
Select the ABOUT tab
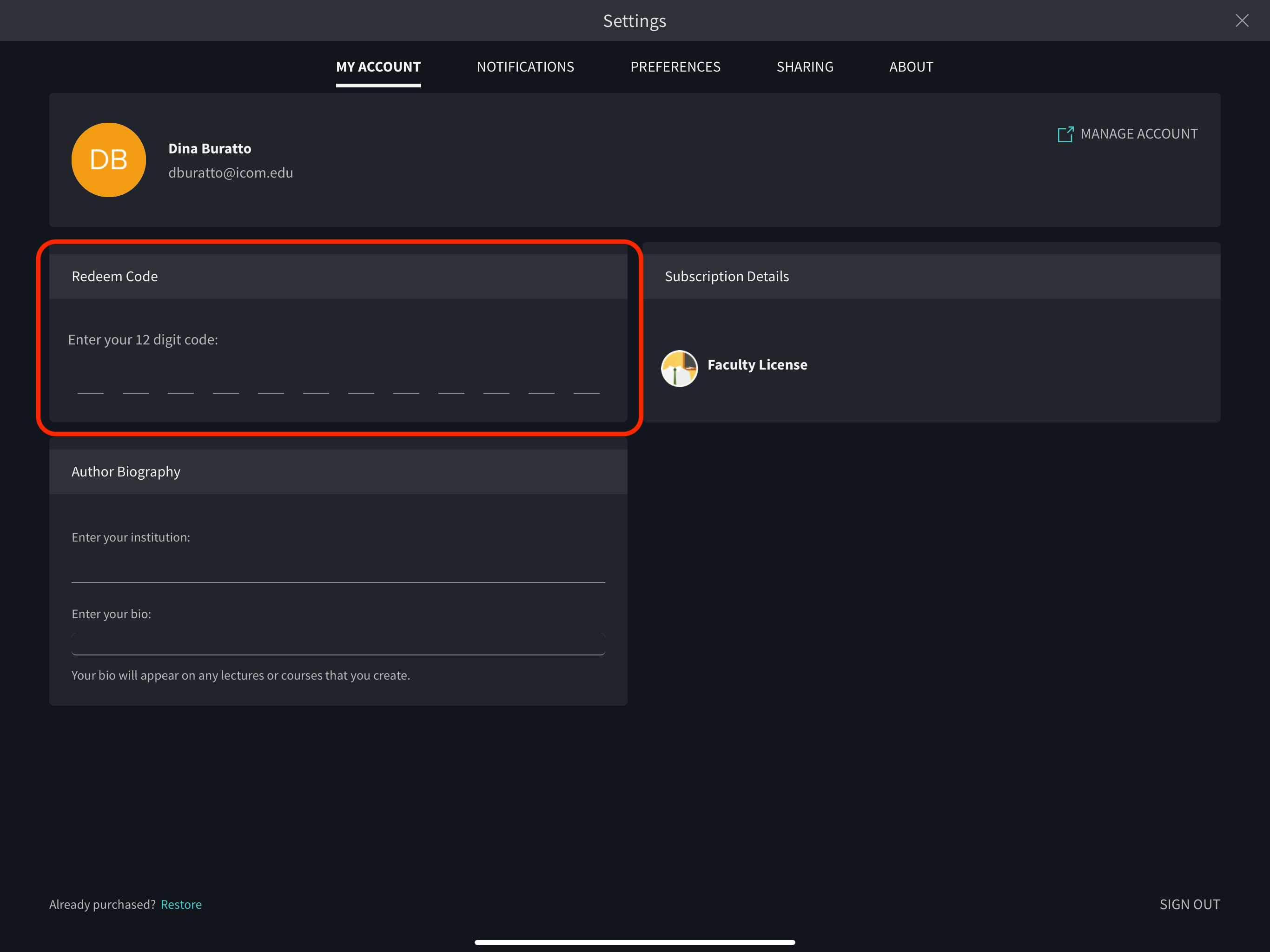point(911,67)
